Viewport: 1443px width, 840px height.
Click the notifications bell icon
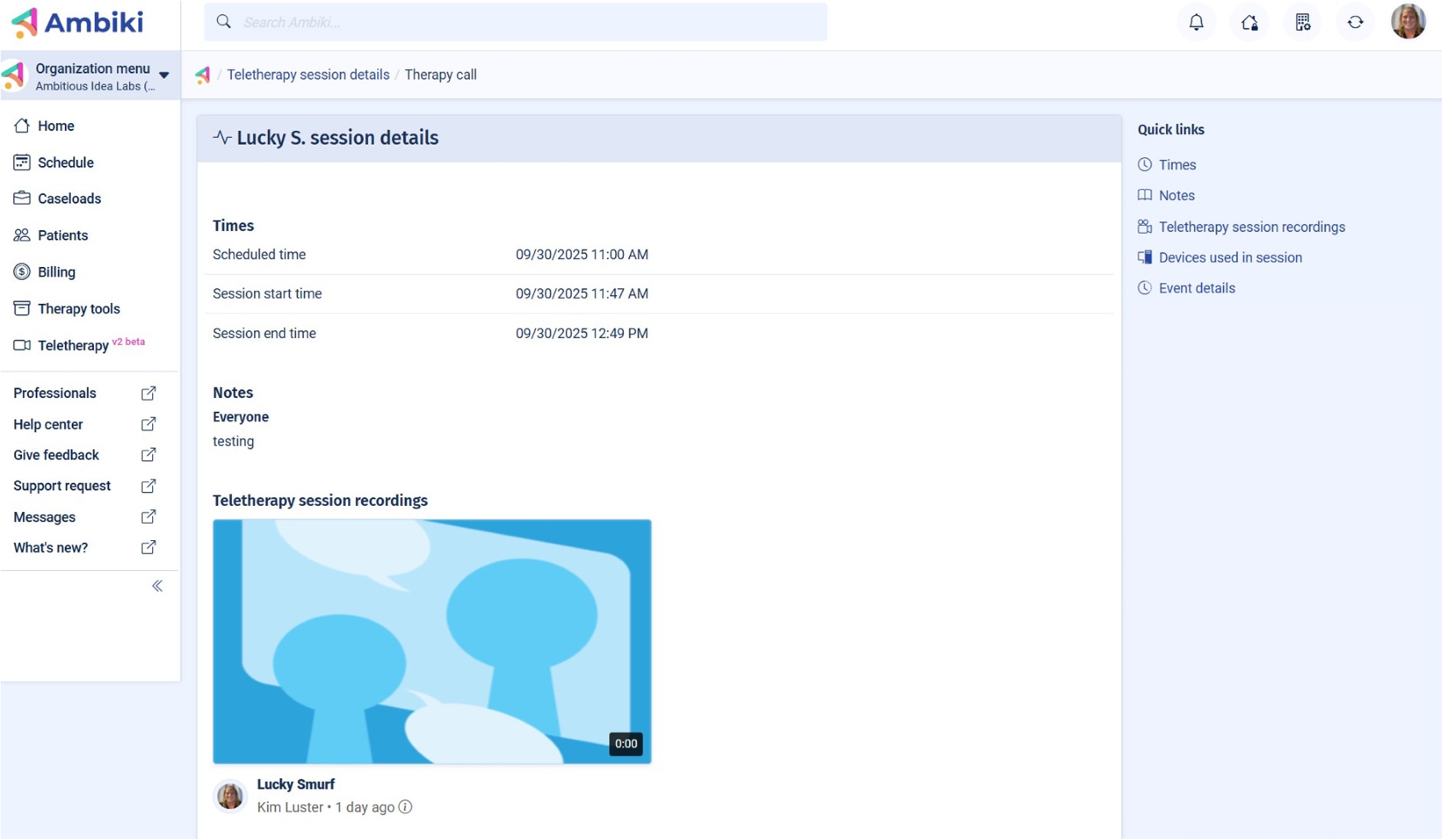1196,23
